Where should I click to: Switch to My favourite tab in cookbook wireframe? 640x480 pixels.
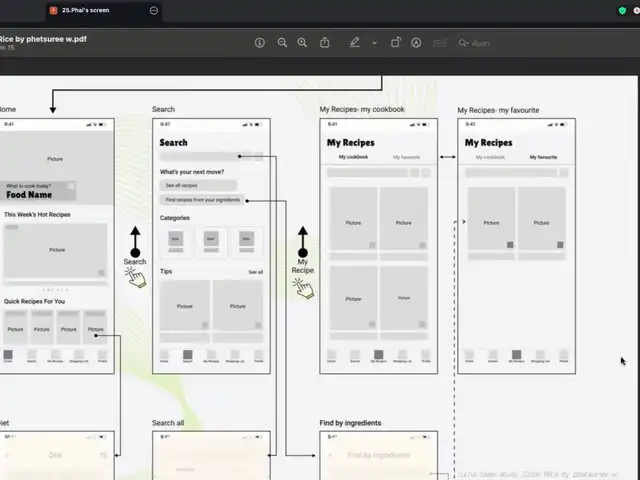406,157
